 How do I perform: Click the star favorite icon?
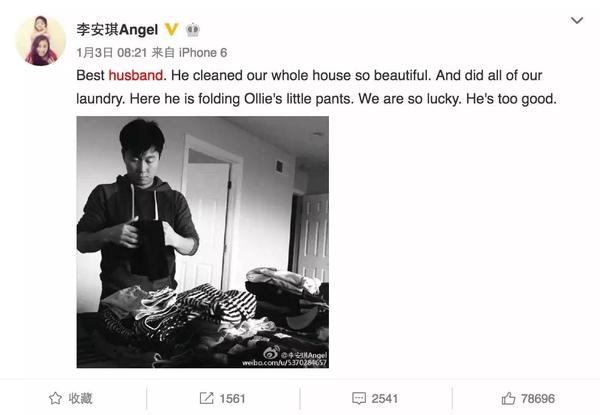tap(55, 398)
